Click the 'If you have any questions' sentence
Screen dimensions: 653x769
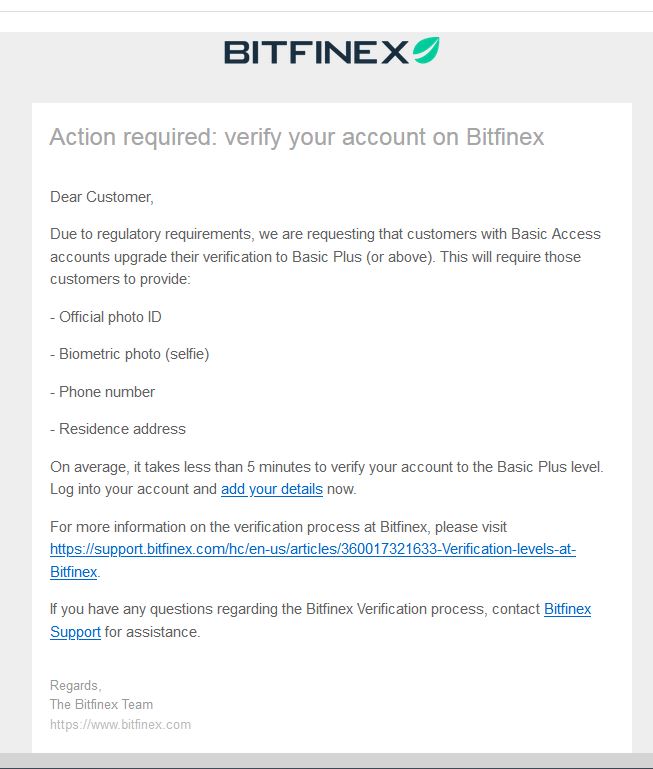(x=295, y=609)
